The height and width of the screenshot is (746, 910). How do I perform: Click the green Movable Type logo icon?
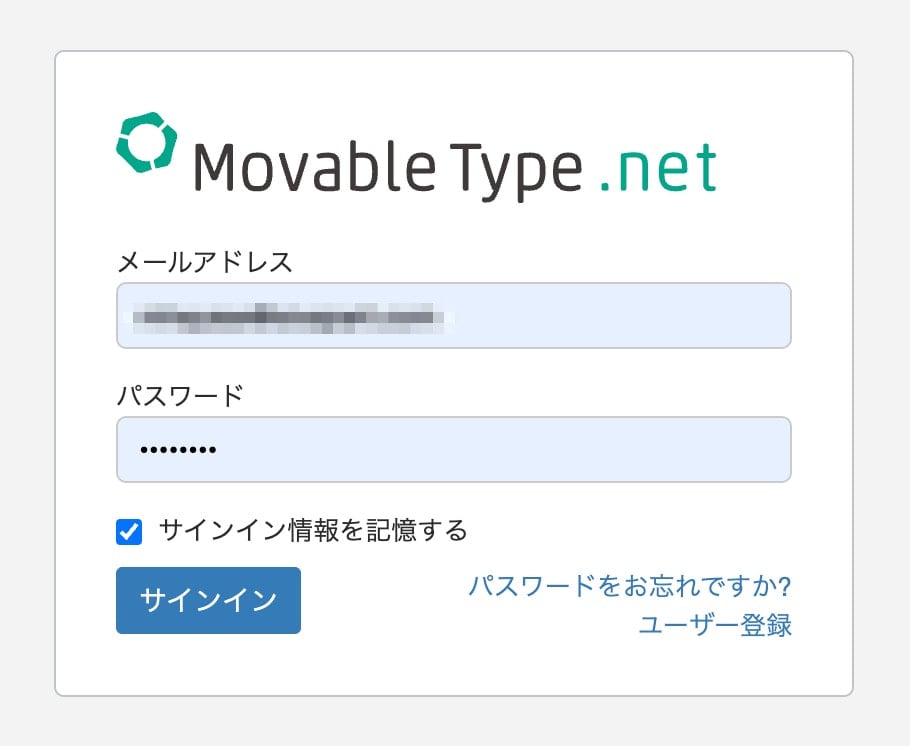pos(146,143)
